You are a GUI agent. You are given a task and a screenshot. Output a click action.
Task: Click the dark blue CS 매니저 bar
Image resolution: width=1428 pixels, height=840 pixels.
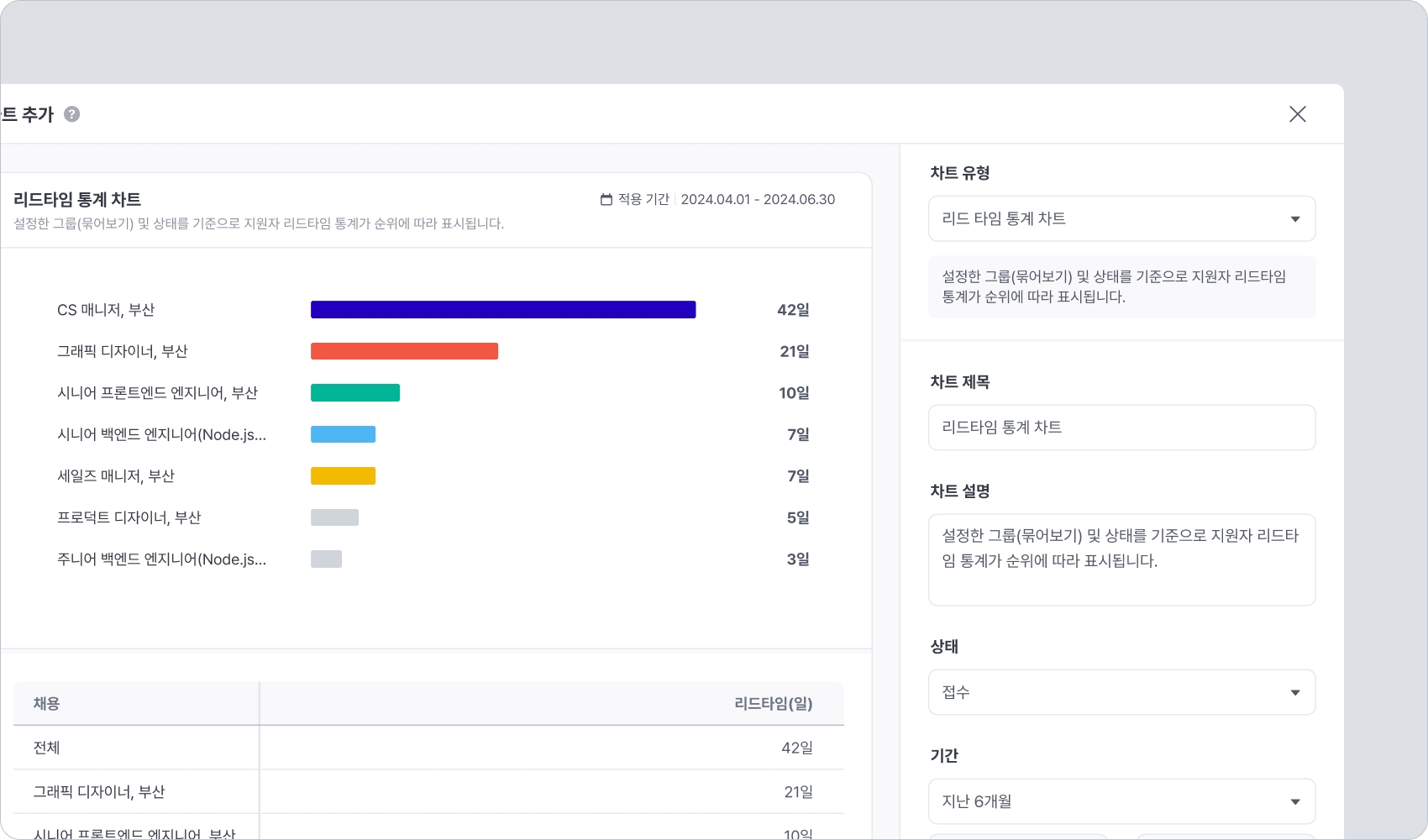(502, 310)
